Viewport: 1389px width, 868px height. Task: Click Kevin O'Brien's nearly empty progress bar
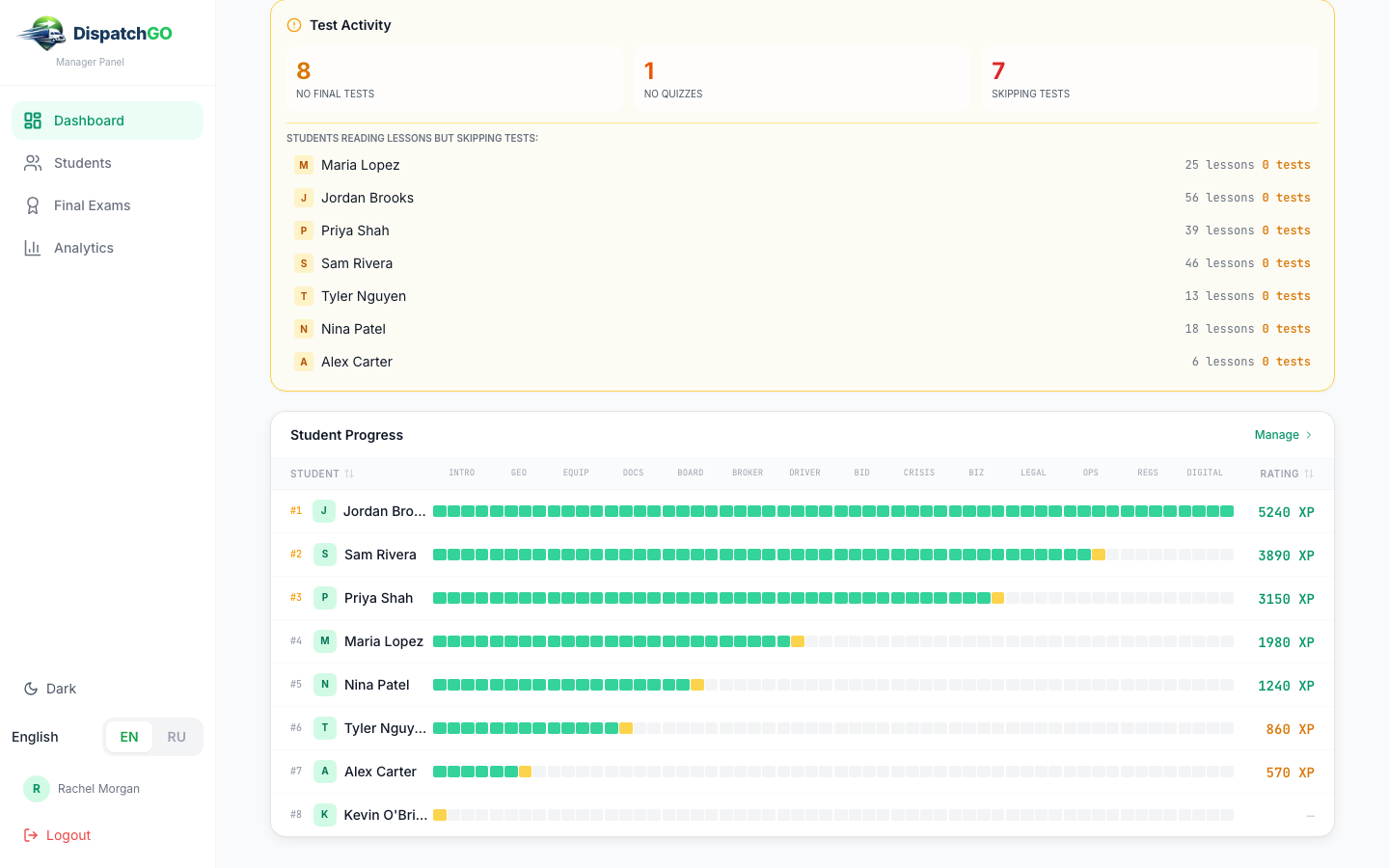[x=833, y=815]
